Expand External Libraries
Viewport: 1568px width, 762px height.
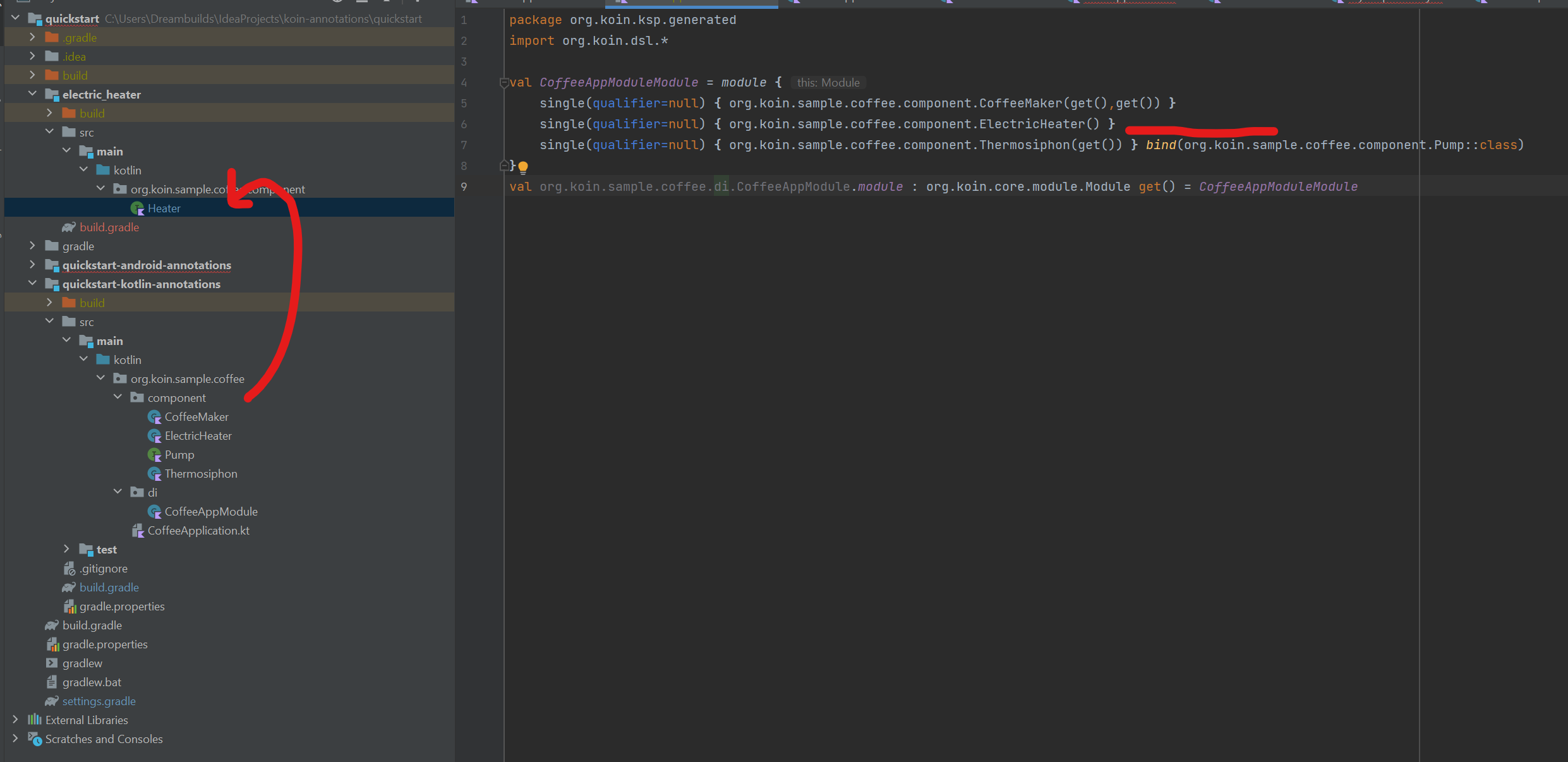point(15,720)
